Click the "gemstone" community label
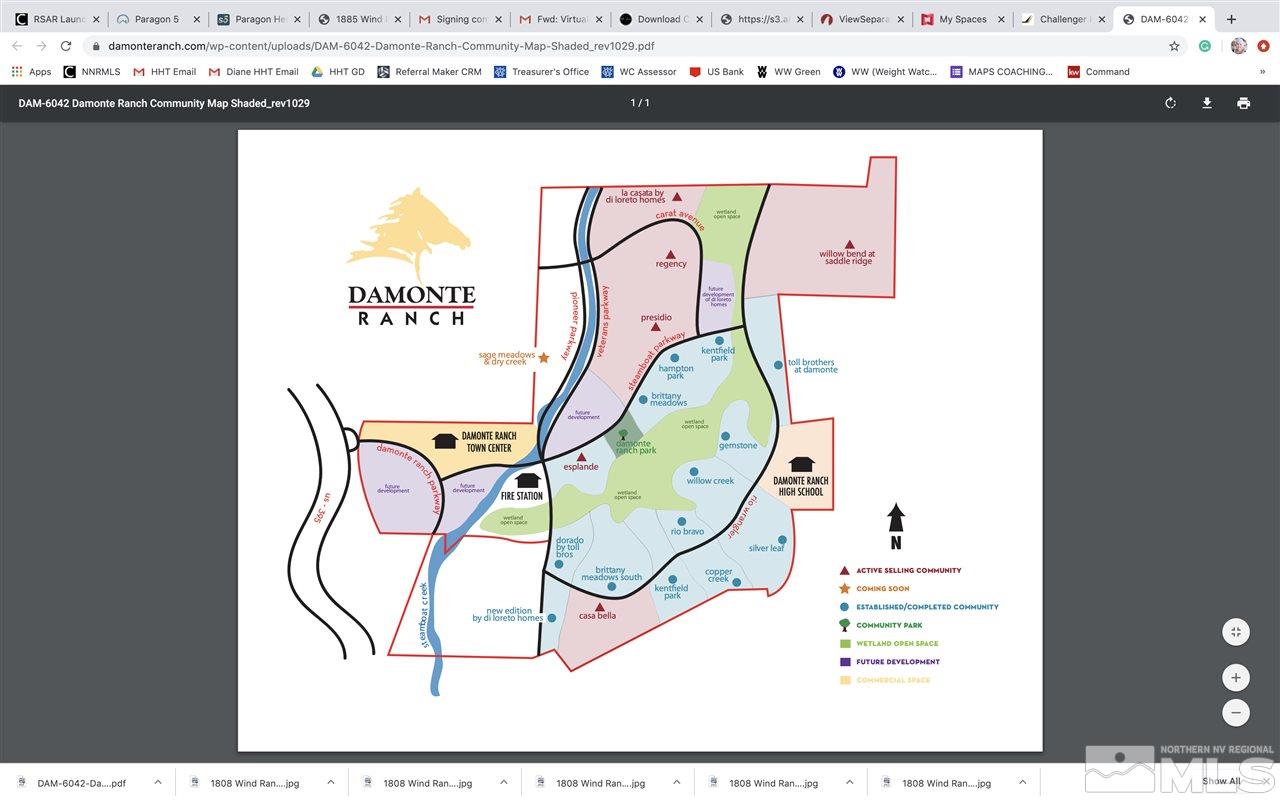 point(738,445)
